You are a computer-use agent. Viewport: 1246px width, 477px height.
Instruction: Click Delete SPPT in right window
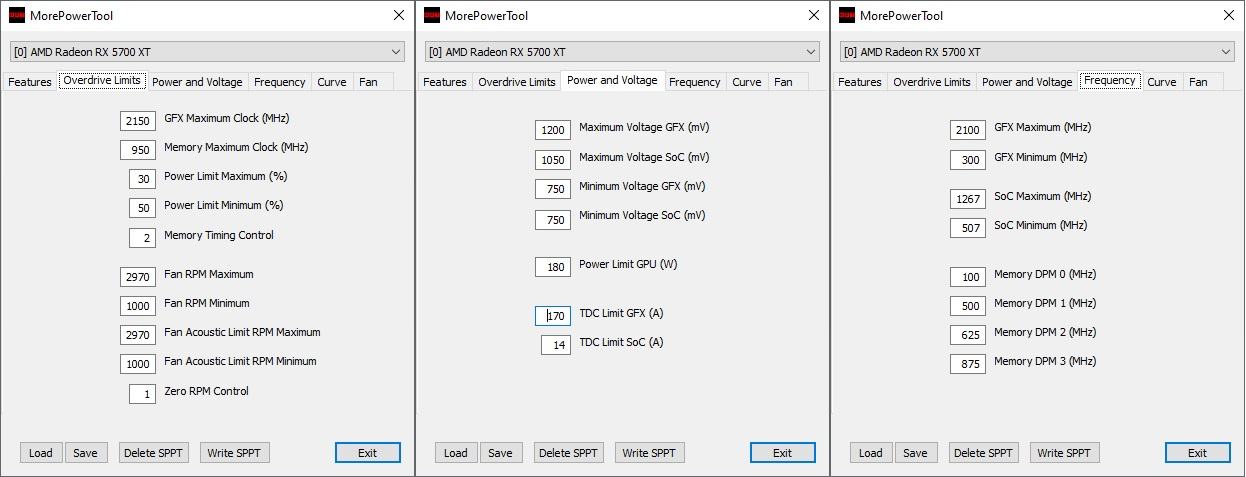coord(984,453)
